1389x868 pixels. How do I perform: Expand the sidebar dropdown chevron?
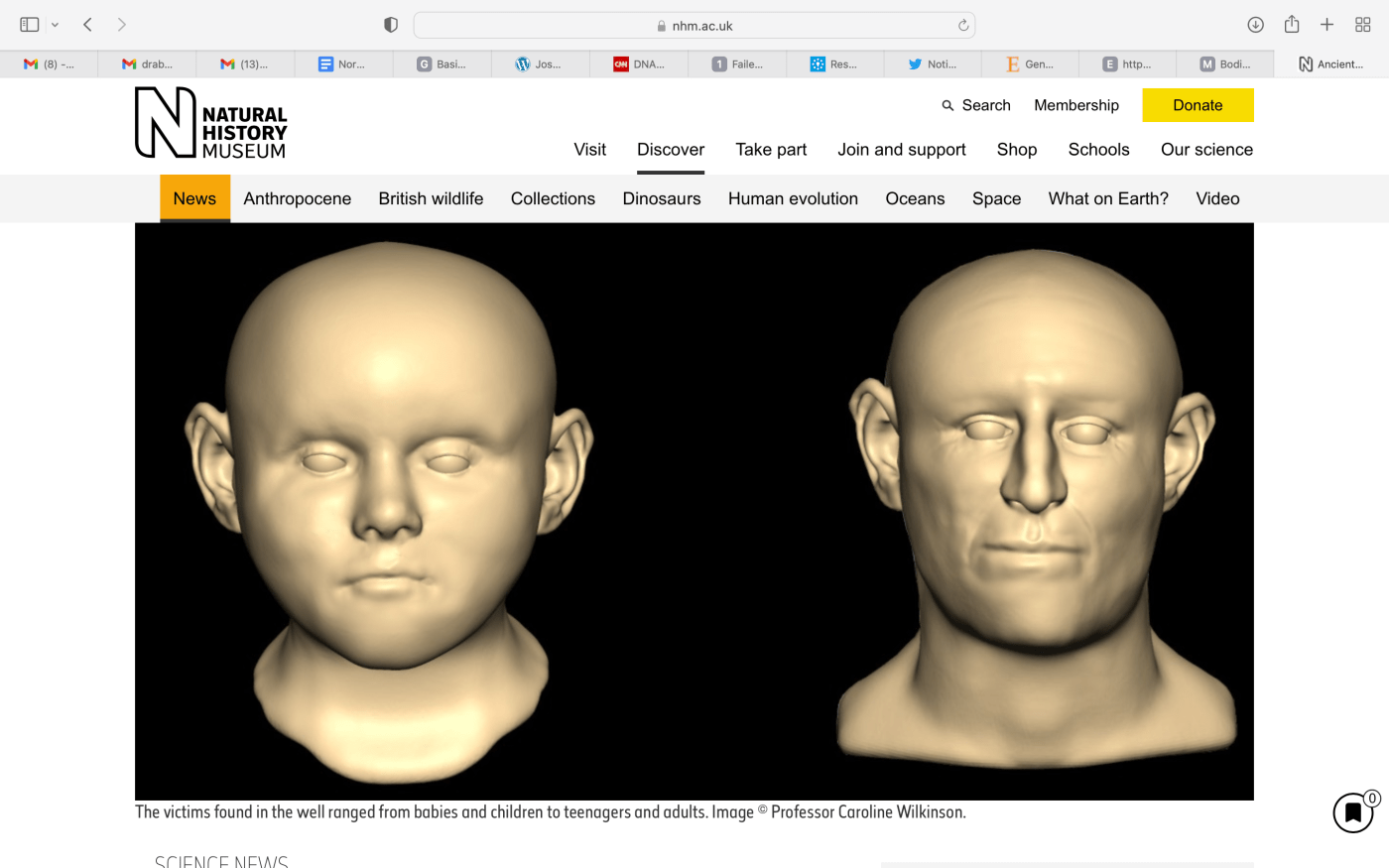[x=56, y=25]
